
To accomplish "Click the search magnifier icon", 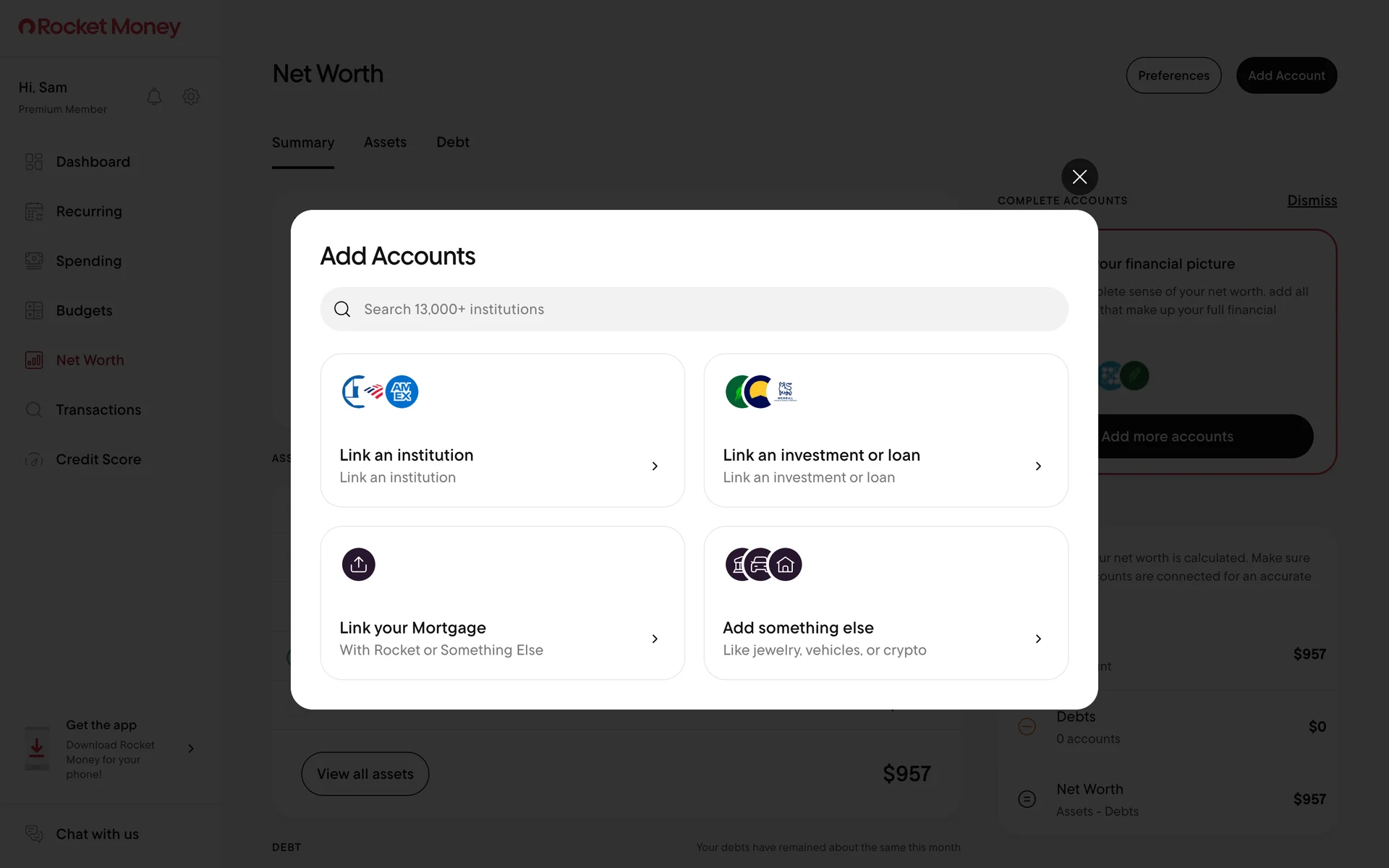I will 342,310.
